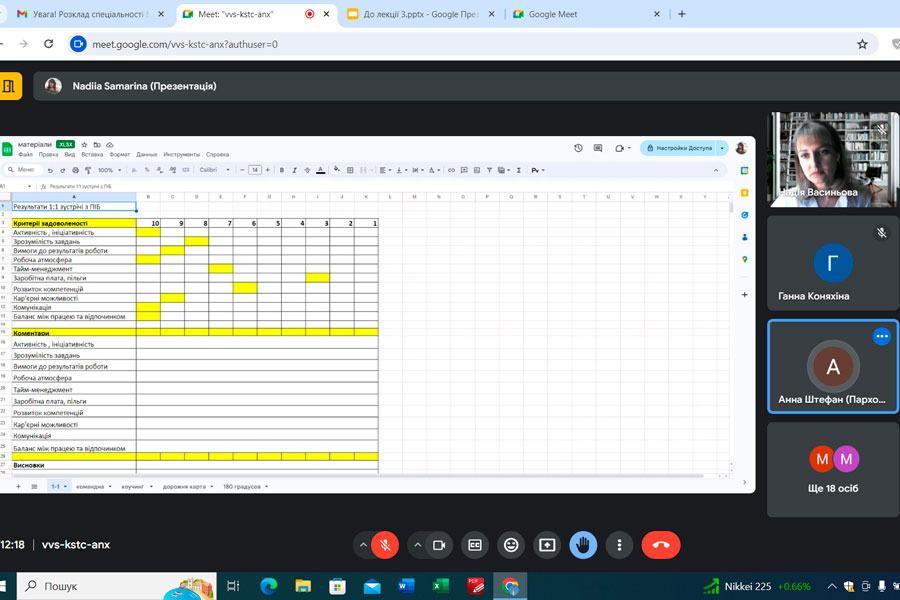The height and width of the screenshot is (600, 900).
Task: Click the filter icon in Sheets toolbar
Action: (489, 170)
